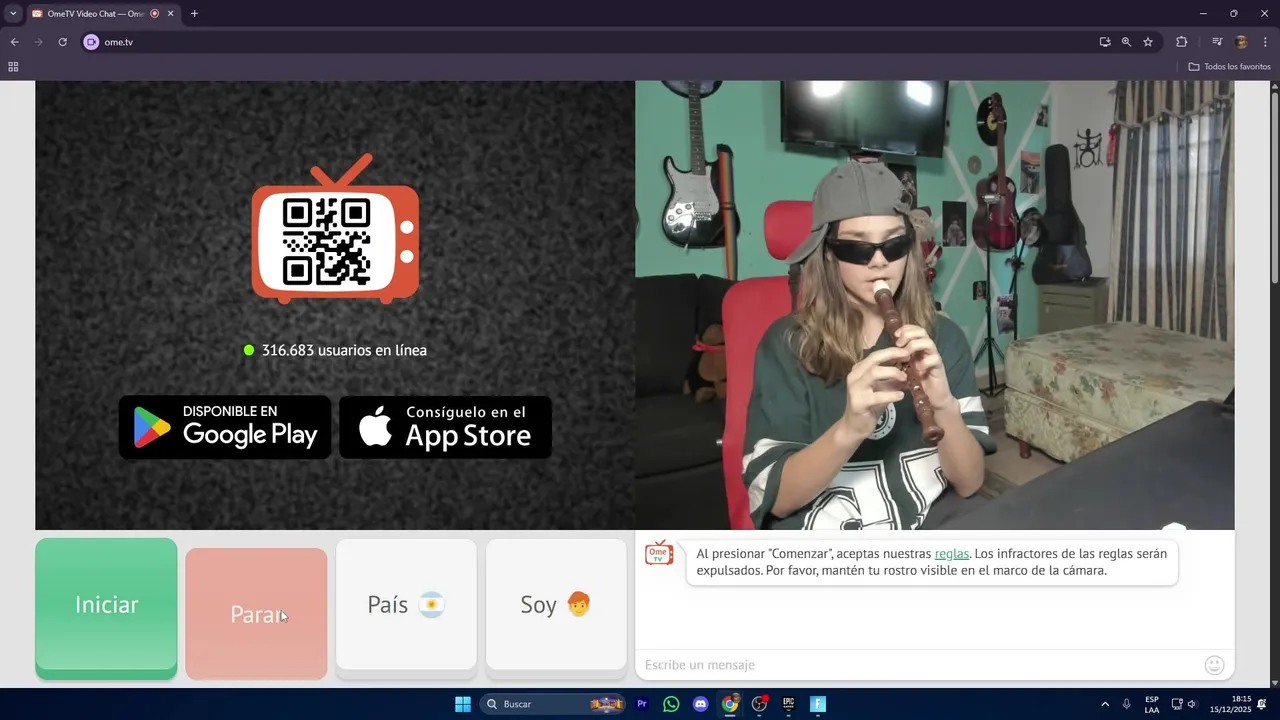Click the taskbar Buscar search box

point(553,704)
